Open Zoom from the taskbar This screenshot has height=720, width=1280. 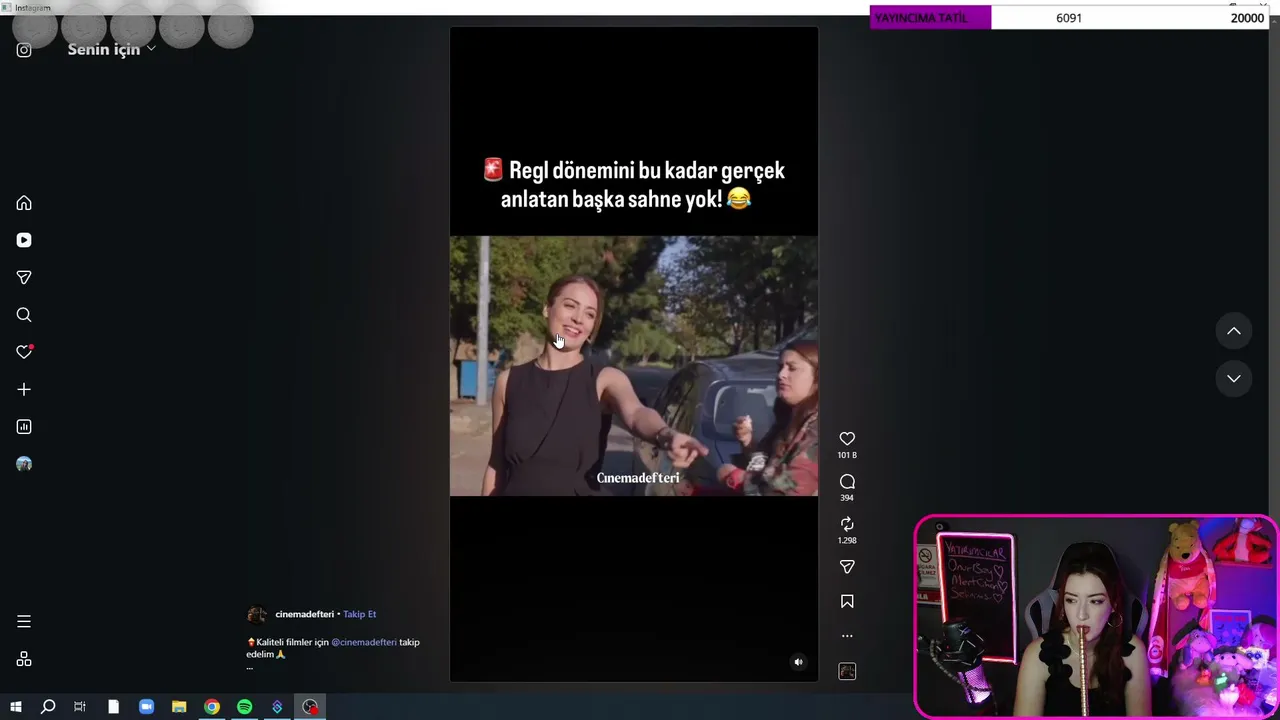[x=146, y=707]
